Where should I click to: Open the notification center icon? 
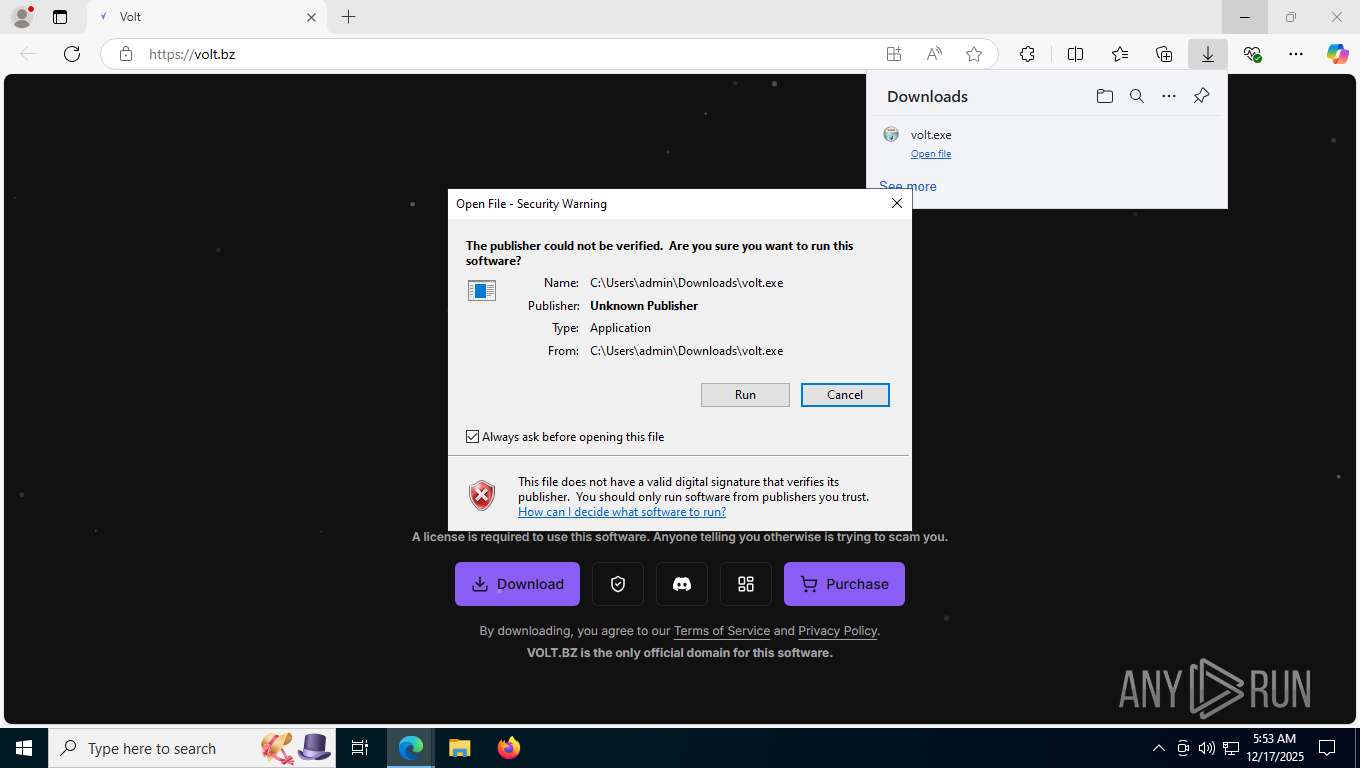(1327, 748)
